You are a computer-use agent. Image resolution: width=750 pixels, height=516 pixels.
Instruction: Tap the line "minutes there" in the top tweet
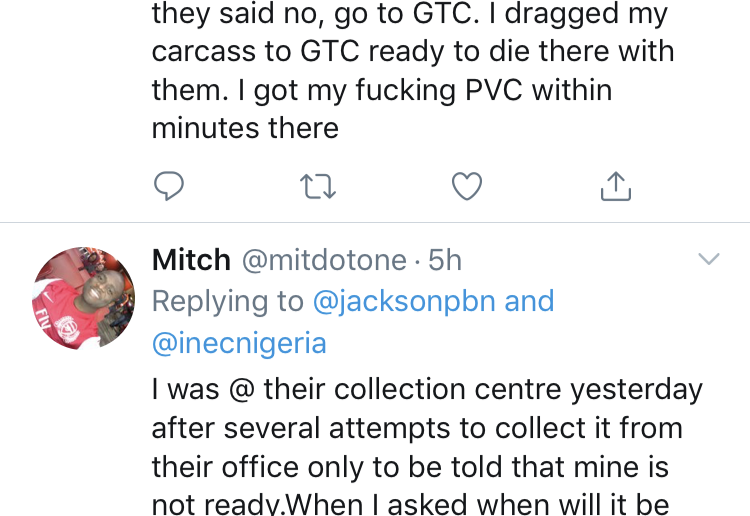(245, 128)
